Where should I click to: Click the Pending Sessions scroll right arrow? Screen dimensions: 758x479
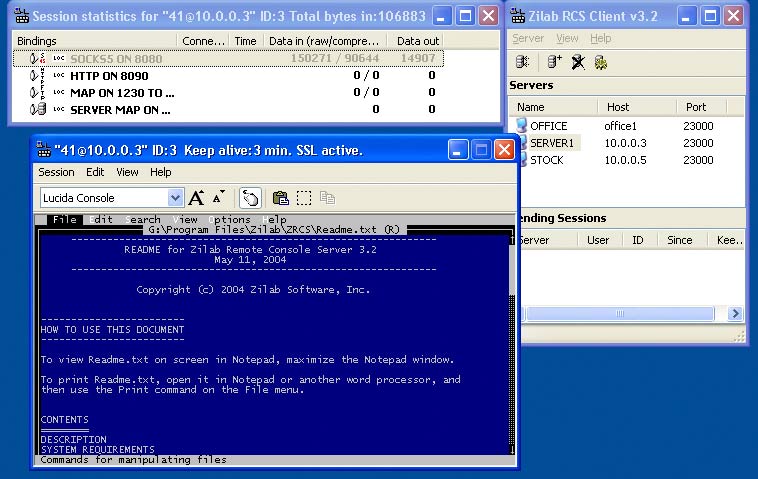[x=735, y=313]
